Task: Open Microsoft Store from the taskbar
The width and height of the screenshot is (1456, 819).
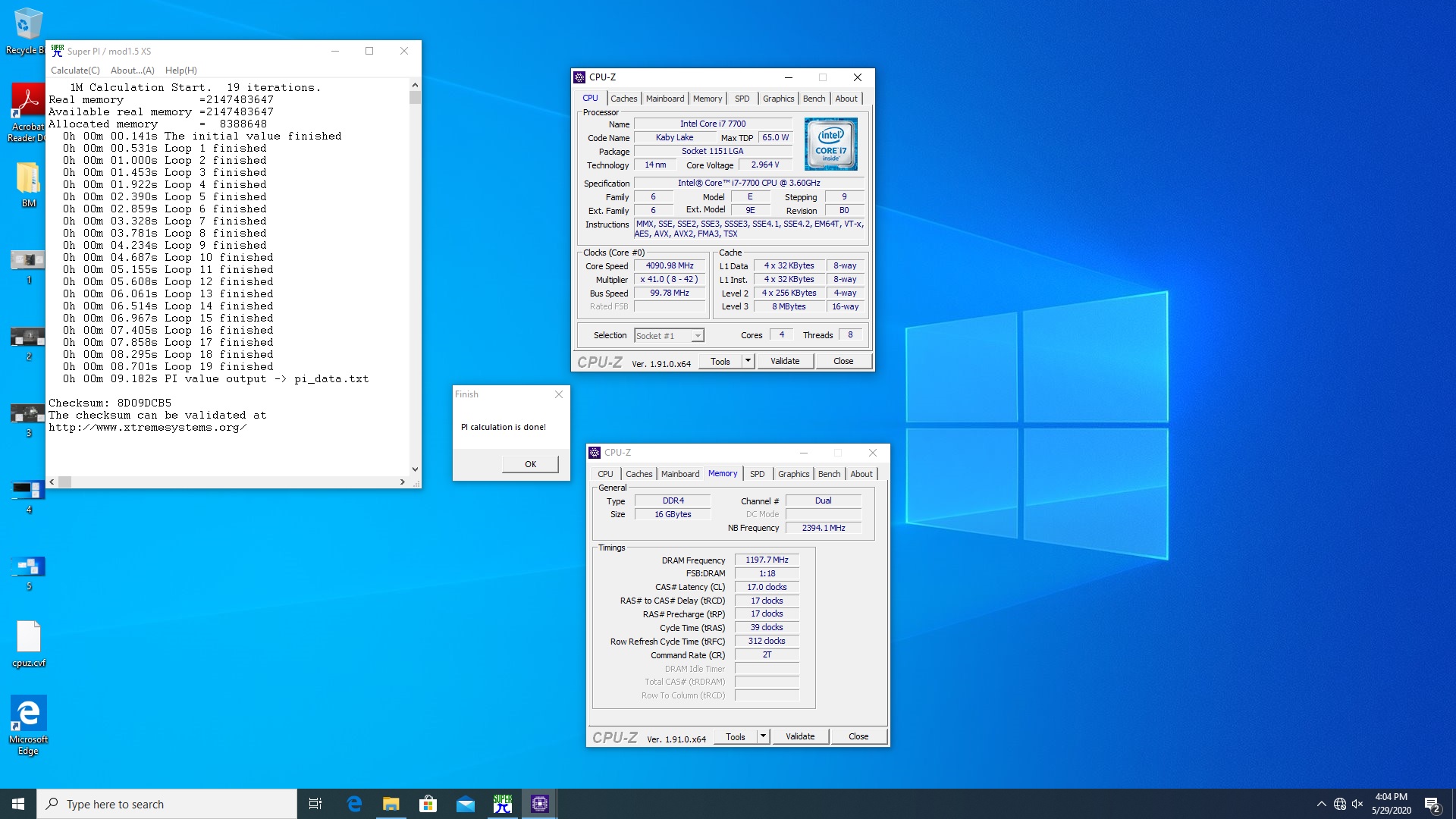Action: 428,804
